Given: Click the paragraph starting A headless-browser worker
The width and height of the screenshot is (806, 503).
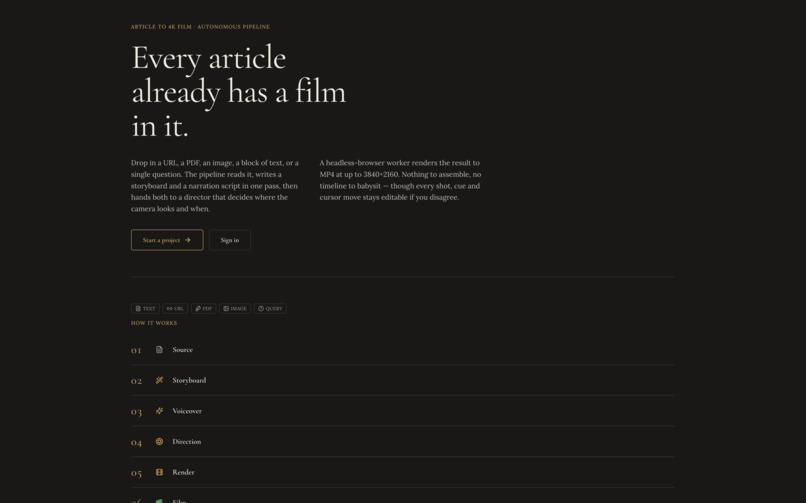Looking at the screenshot, I should coord(400,180).
